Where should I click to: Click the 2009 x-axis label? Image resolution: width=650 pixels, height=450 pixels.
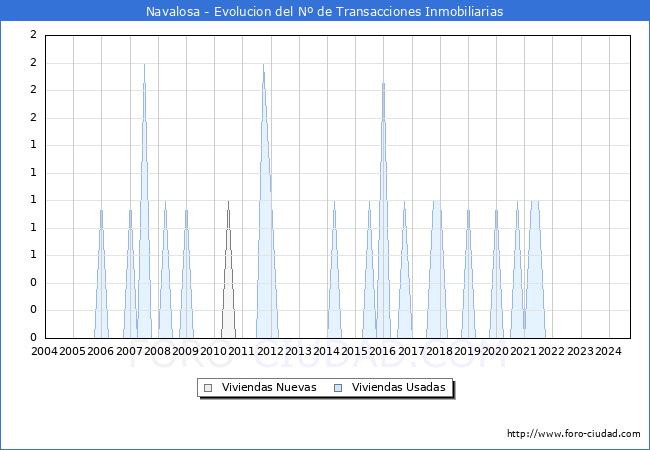click(185, 351)
